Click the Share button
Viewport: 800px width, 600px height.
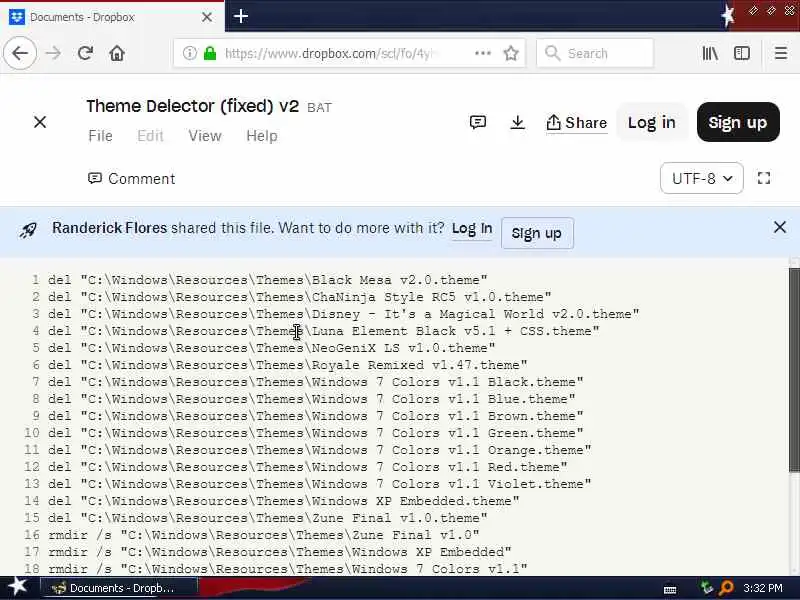[577, 122]
